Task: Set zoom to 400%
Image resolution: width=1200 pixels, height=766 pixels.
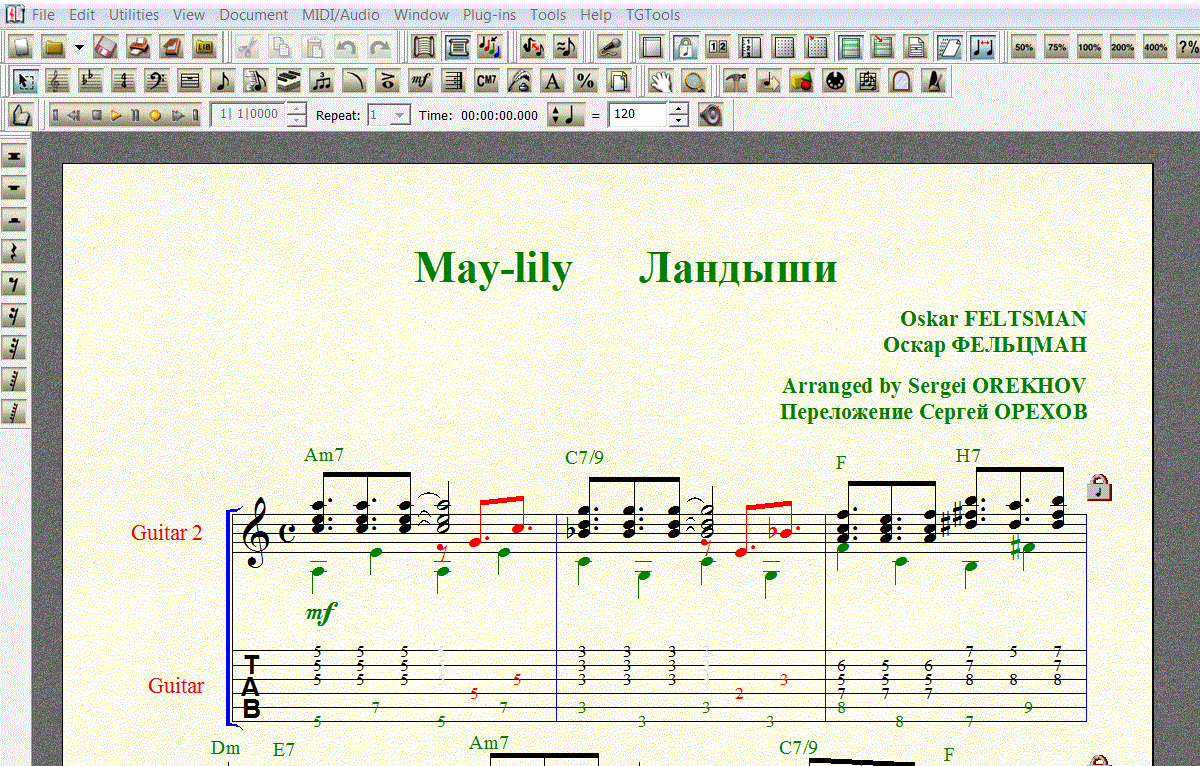Action: coord(1156,47)
